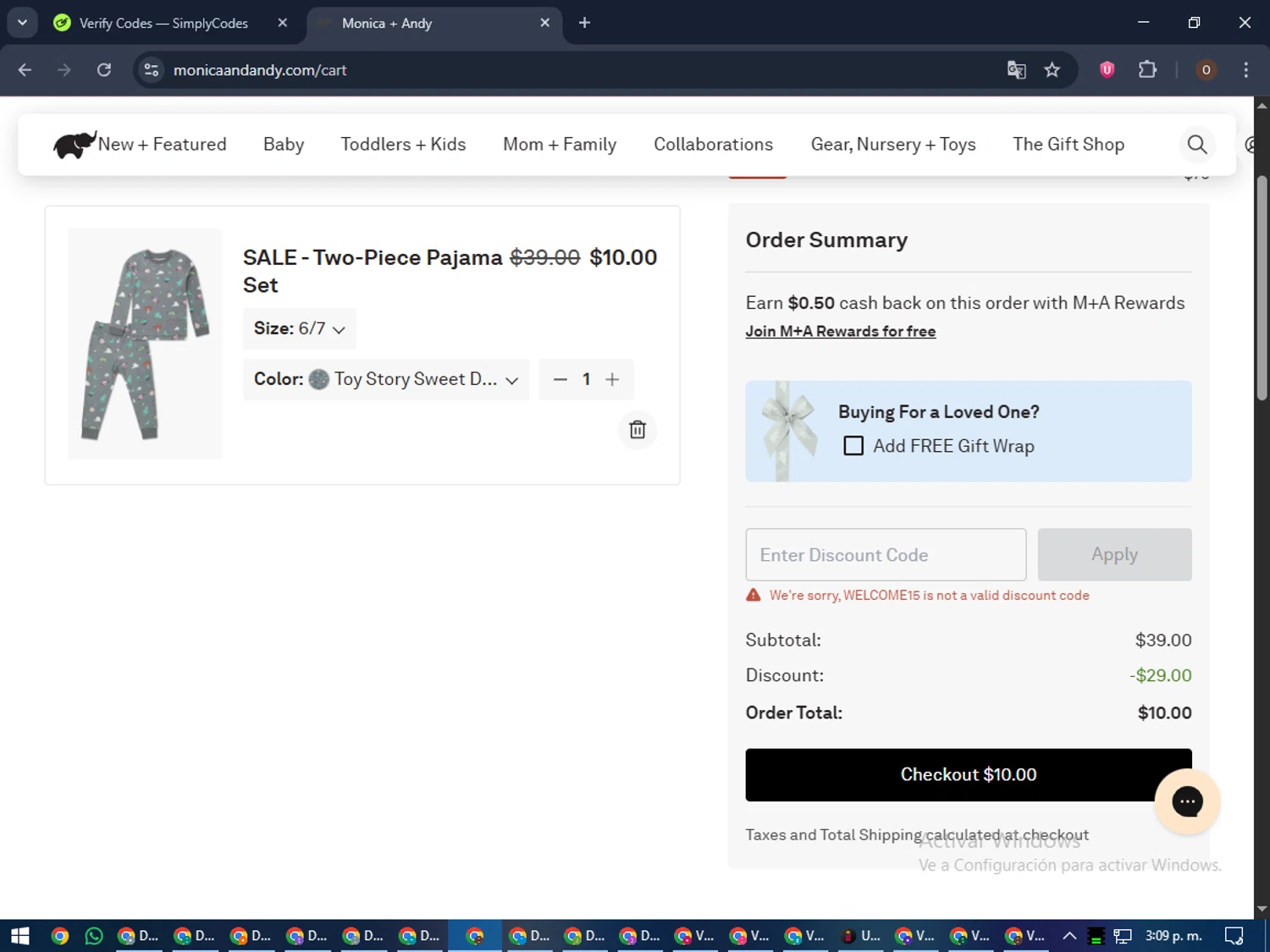Image resolution: width=1270 pixels, height=952 pixels.
Task: Click the address bar URL monicaandandy.com/cart
Action: (x=260, y=70)
